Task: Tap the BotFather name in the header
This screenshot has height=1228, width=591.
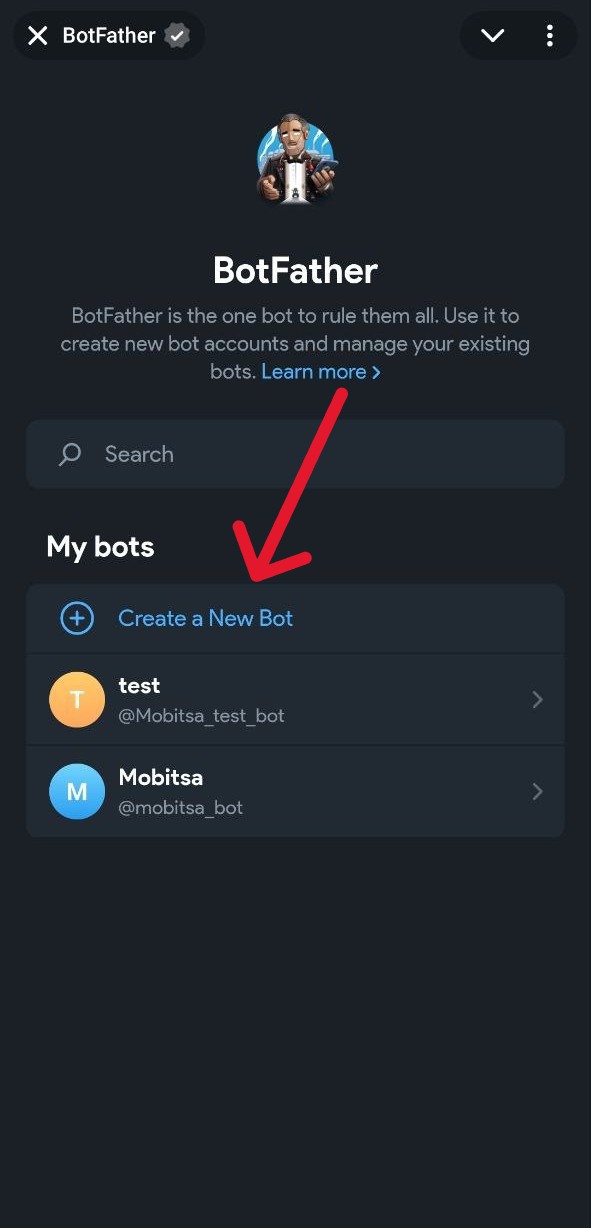Action: [108, 35]
